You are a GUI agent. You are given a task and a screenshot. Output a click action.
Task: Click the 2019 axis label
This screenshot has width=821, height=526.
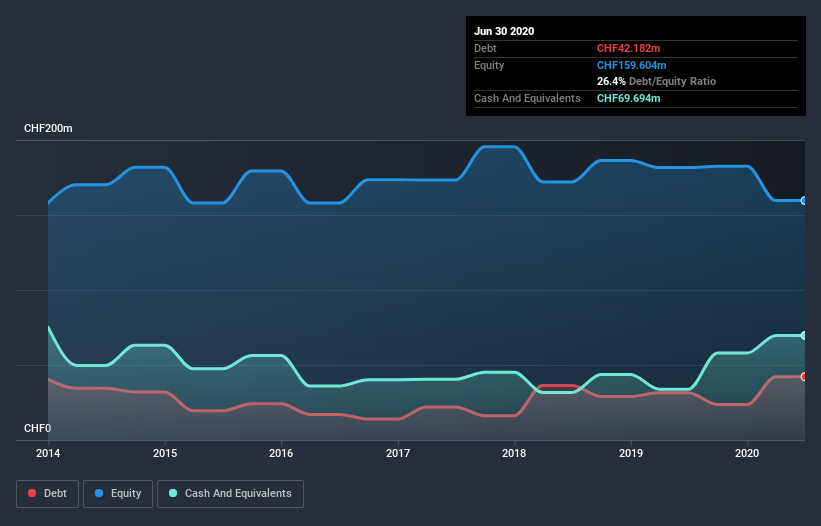coord(631,453)
